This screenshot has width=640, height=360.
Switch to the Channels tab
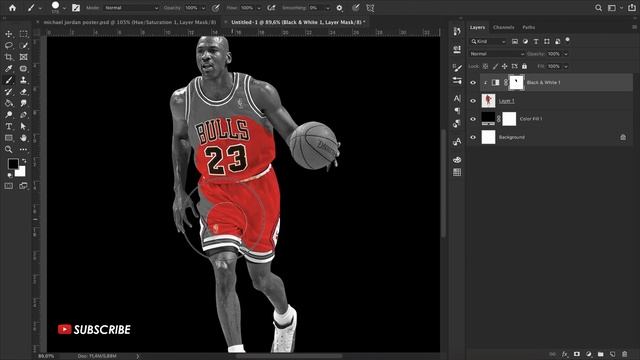503,27
